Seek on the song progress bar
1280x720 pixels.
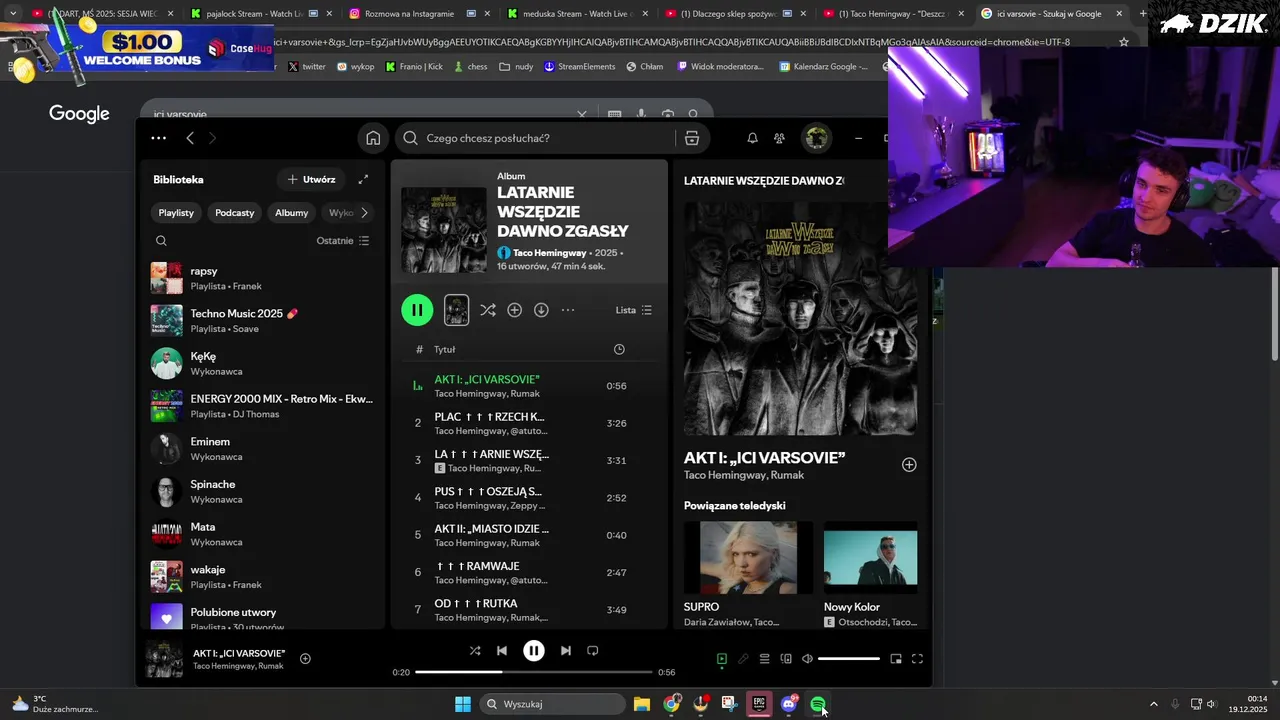pos(533,672)
